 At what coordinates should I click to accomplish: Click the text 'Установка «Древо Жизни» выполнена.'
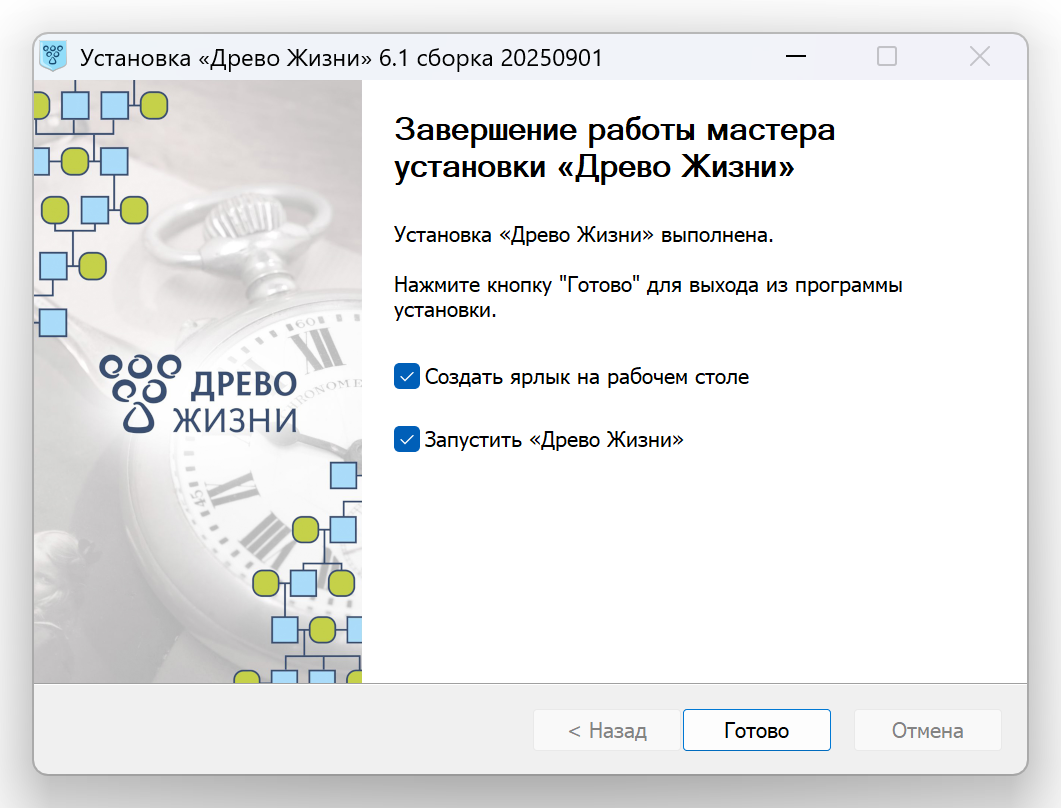(x=583, y=235)
